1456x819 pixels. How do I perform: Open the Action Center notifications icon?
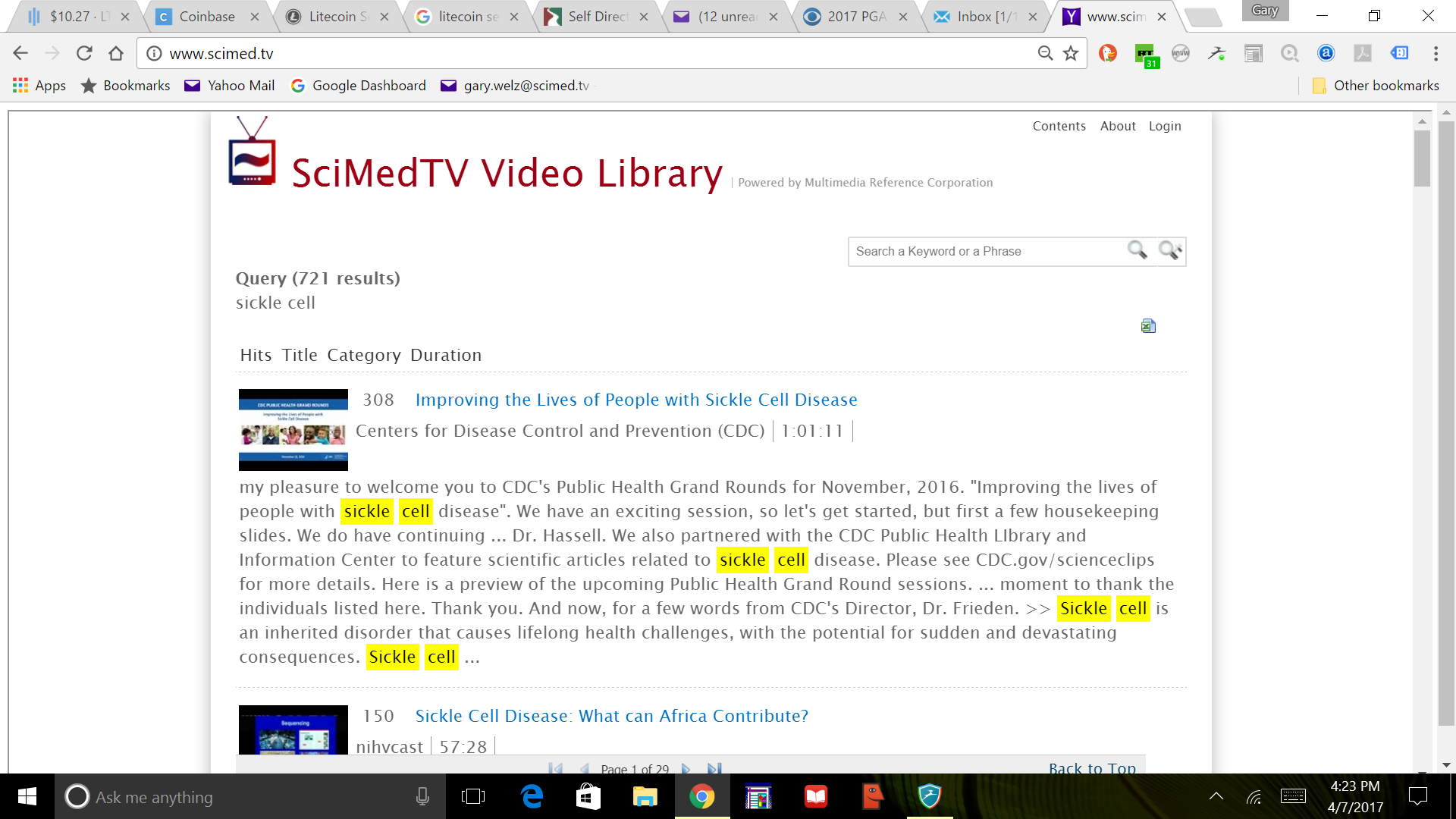[1417, 796]
